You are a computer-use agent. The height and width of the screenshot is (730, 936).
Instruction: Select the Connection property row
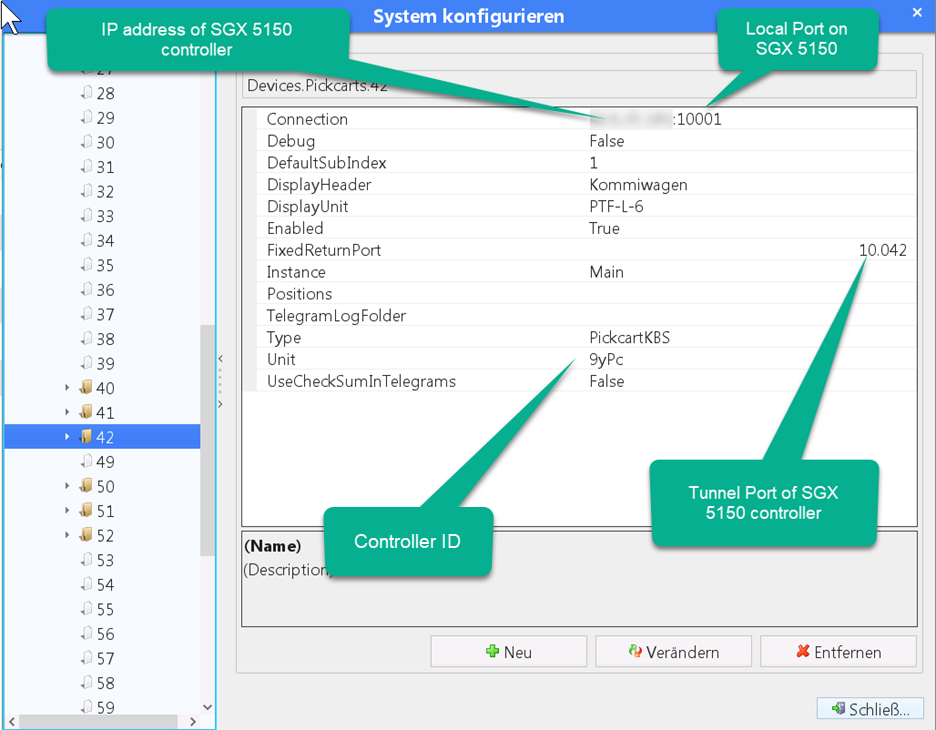[x=580, y=119]
